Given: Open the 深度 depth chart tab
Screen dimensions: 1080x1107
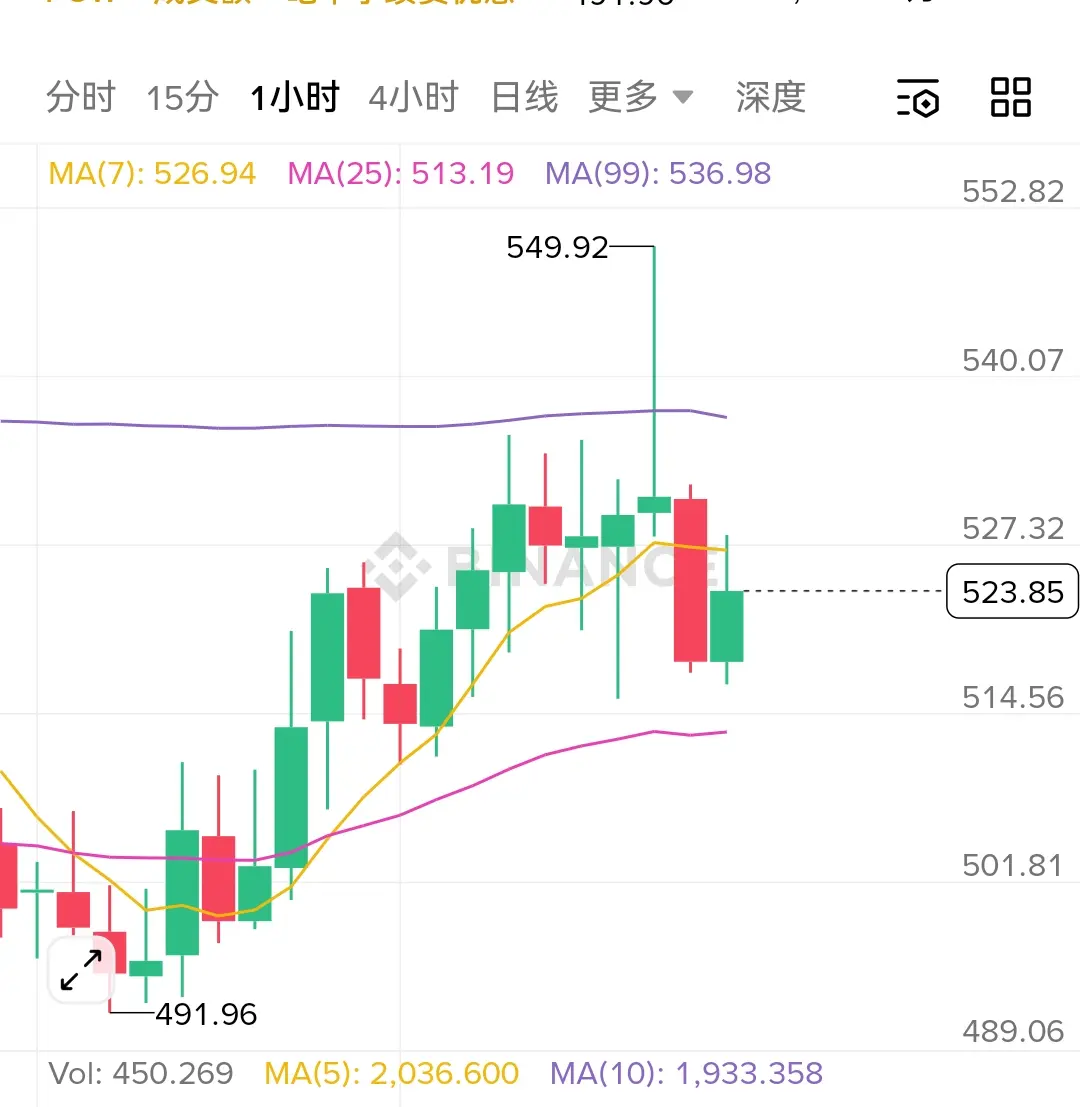Looking at the screenshot, I should 771,97.
